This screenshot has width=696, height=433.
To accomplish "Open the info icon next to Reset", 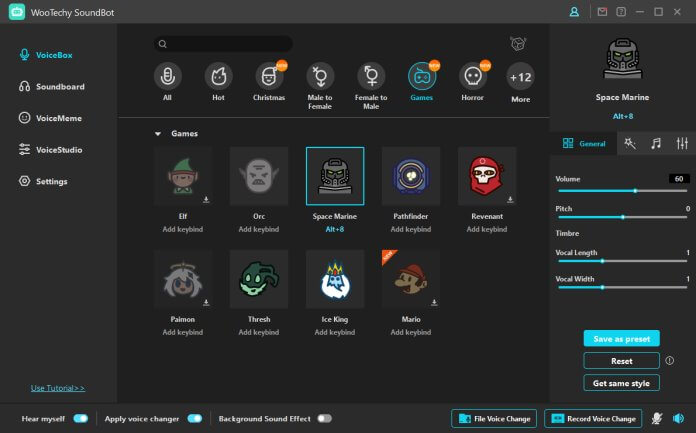I will click(669, 361).
